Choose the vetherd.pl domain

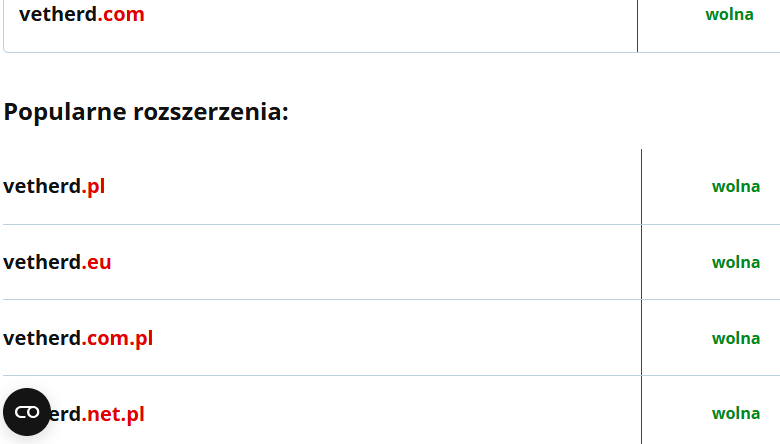coord(54,186)
